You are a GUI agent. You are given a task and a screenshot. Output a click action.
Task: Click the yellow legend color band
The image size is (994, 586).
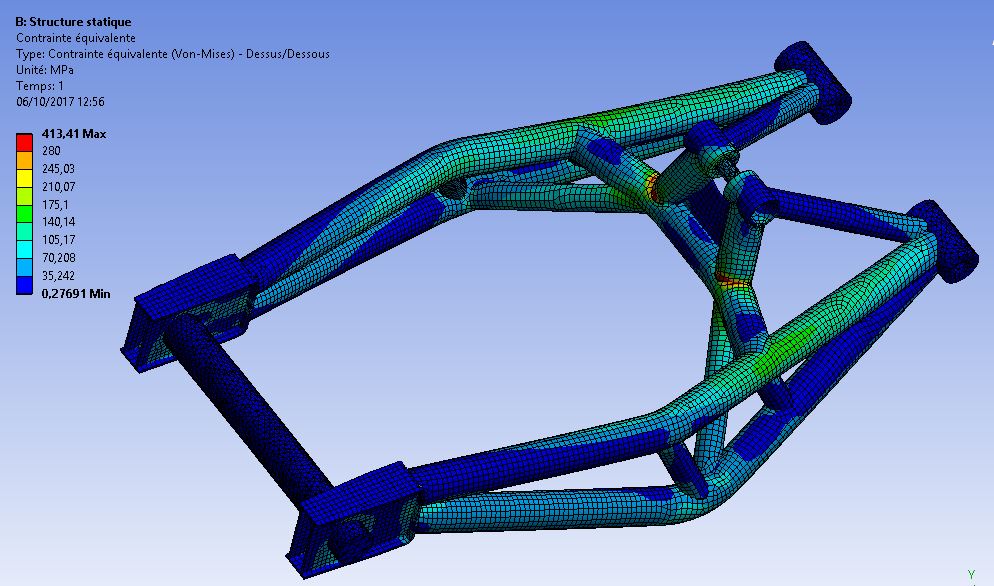(24, 178)
